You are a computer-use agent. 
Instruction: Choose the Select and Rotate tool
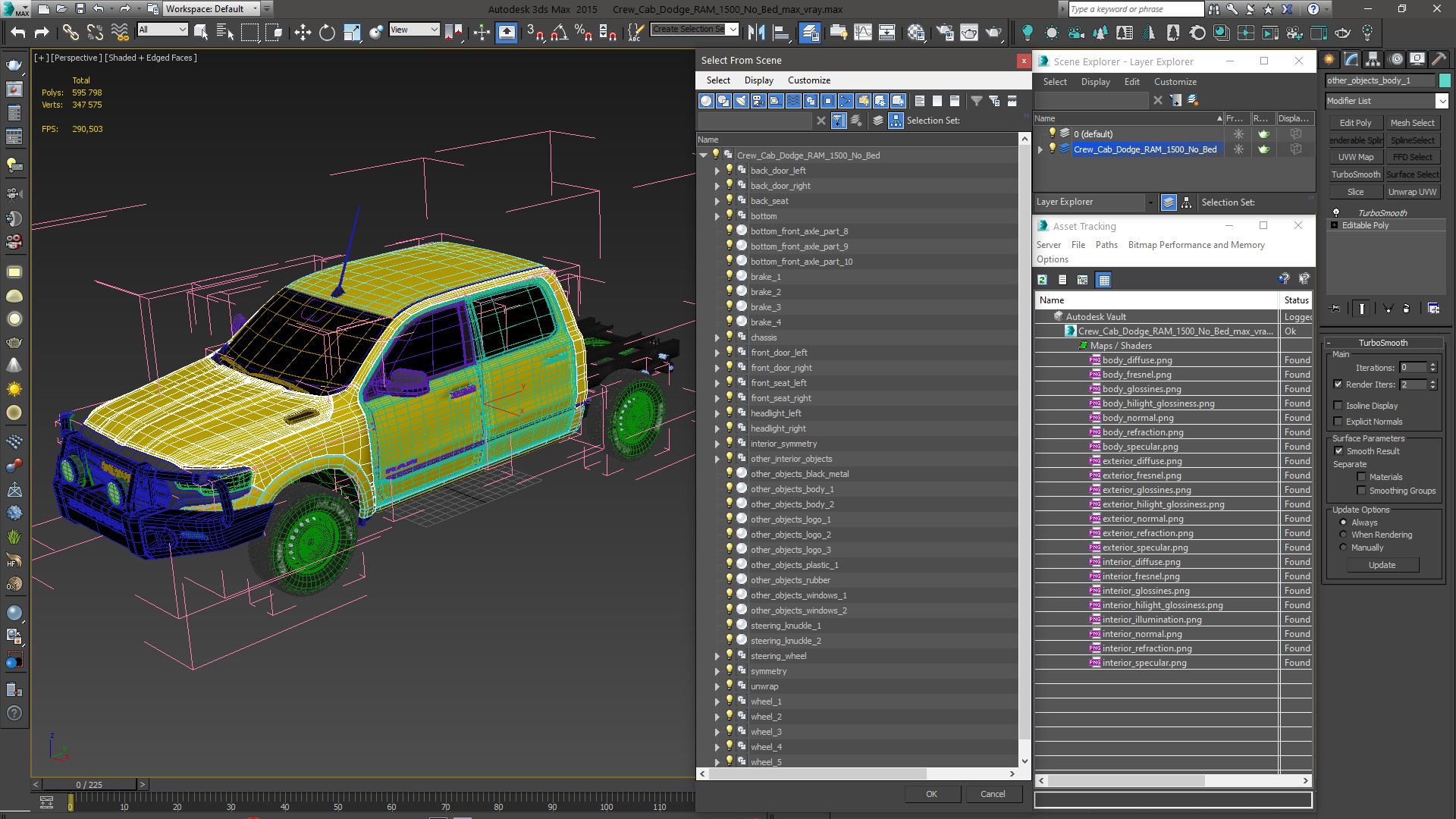pyautogui.click(x=327, y=32)
